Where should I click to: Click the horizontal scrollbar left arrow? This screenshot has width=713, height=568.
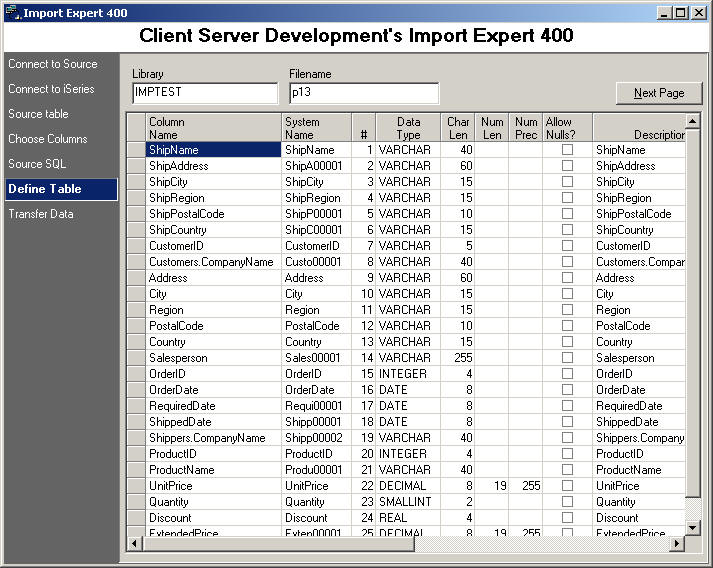point(134,543)
